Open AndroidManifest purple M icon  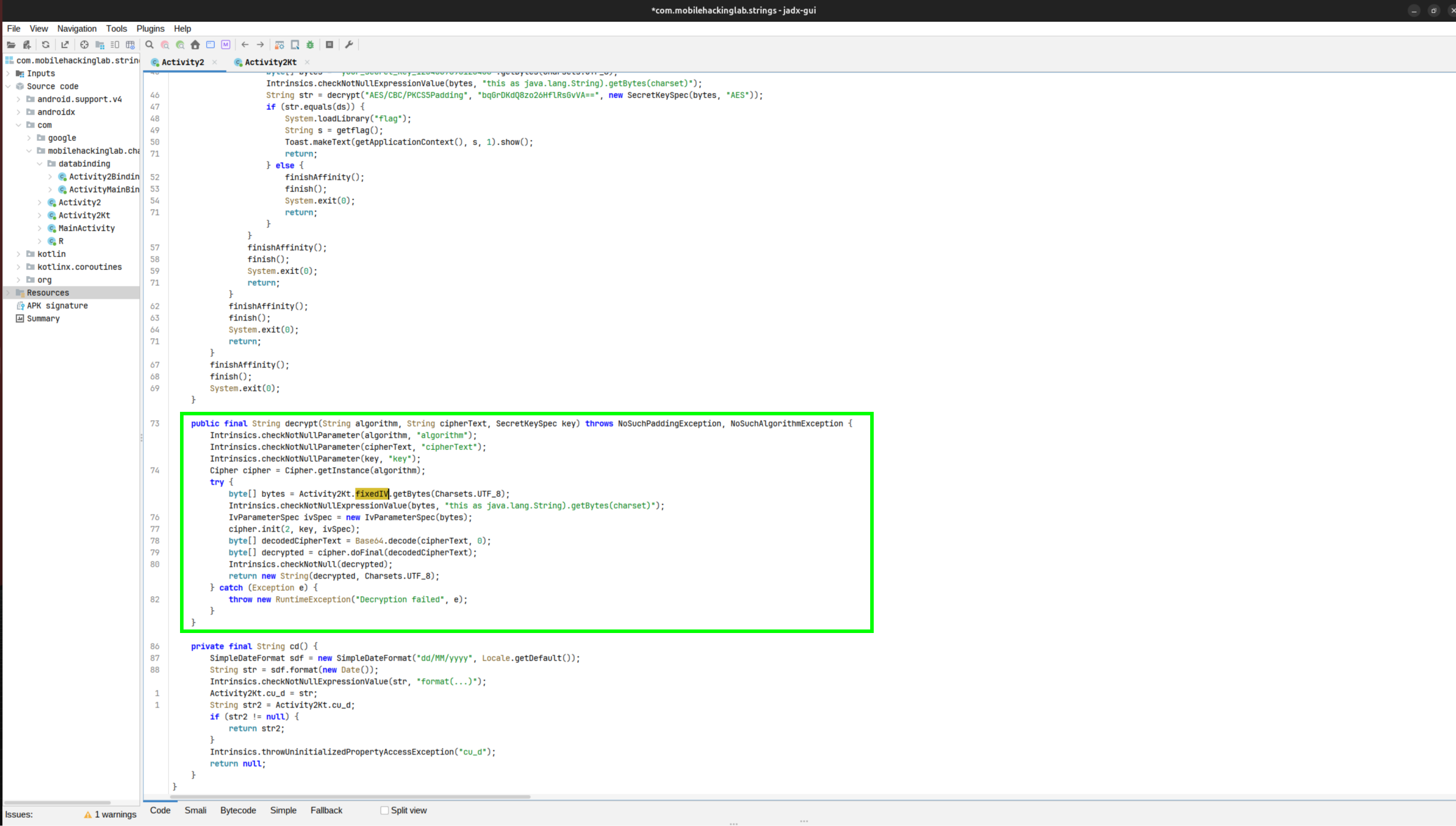tap(226, 45)
